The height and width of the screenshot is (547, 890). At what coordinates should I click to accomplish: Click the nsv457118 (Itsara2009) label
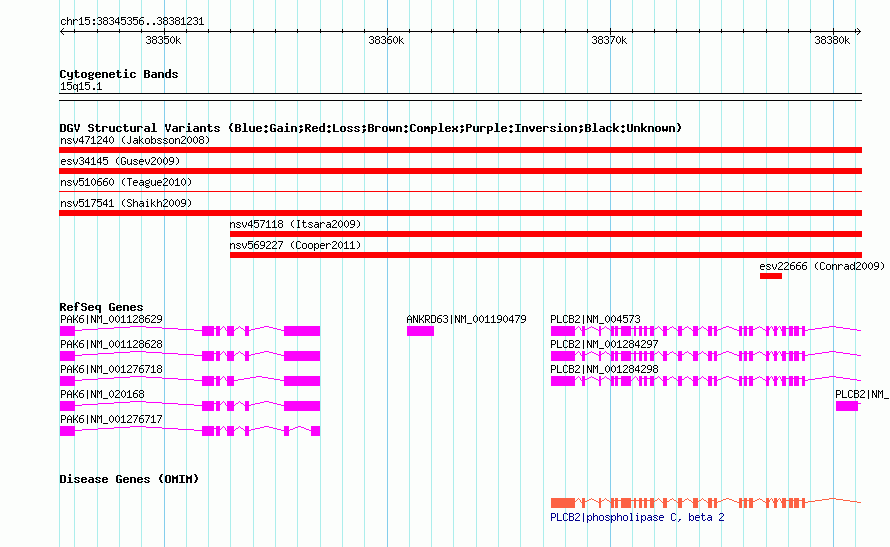295,224
